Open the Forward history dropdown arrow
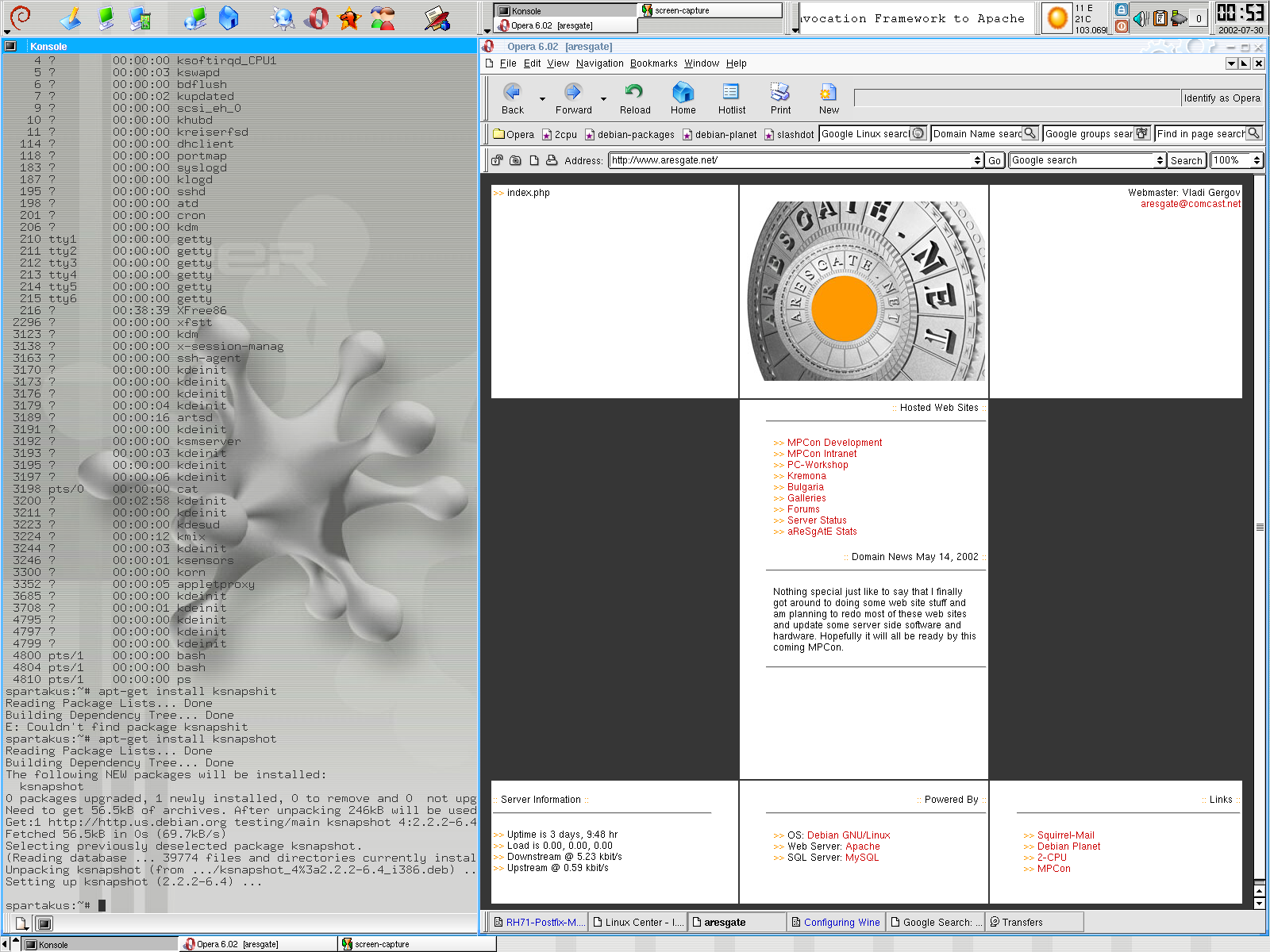This screenshot has width=1270, height=952. coord(603,99)
